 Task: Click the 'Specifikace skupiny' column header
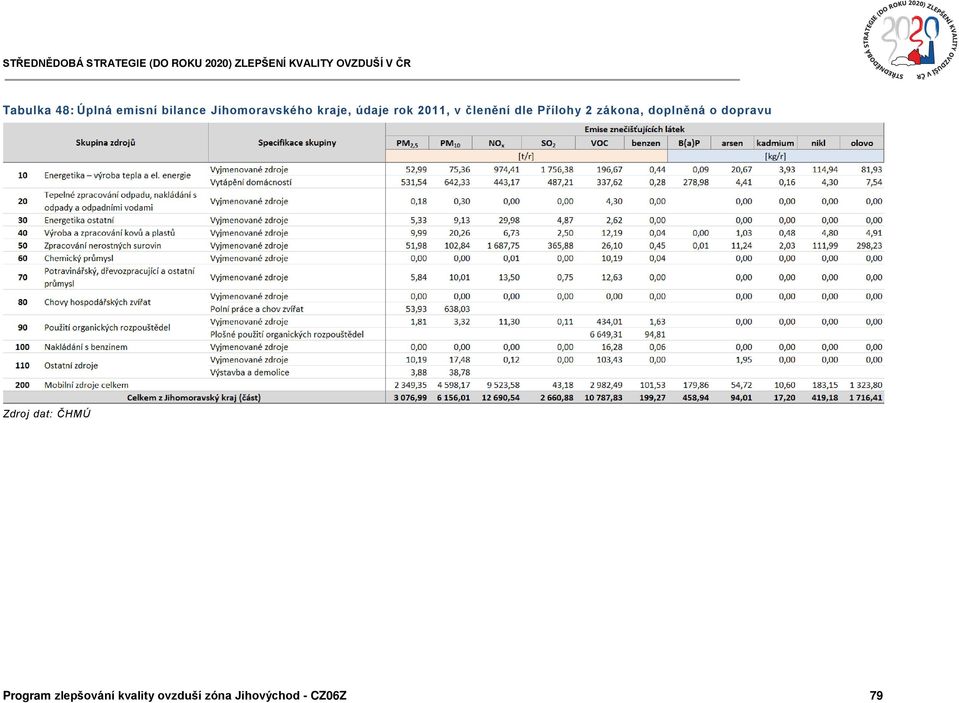297,143
